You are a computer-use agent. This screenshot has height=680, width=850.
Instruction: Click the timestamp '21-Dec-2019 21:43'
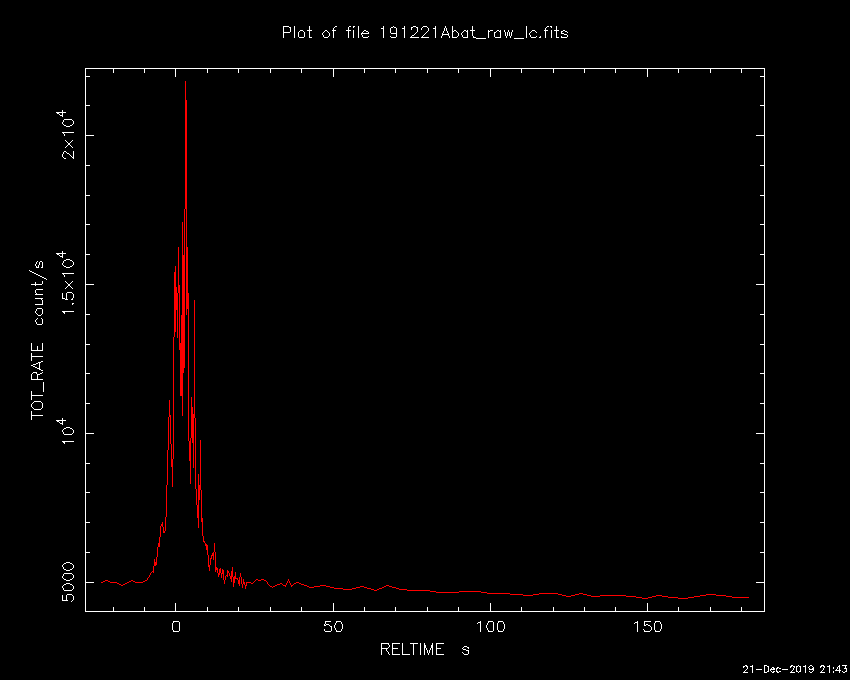[794, 669]
